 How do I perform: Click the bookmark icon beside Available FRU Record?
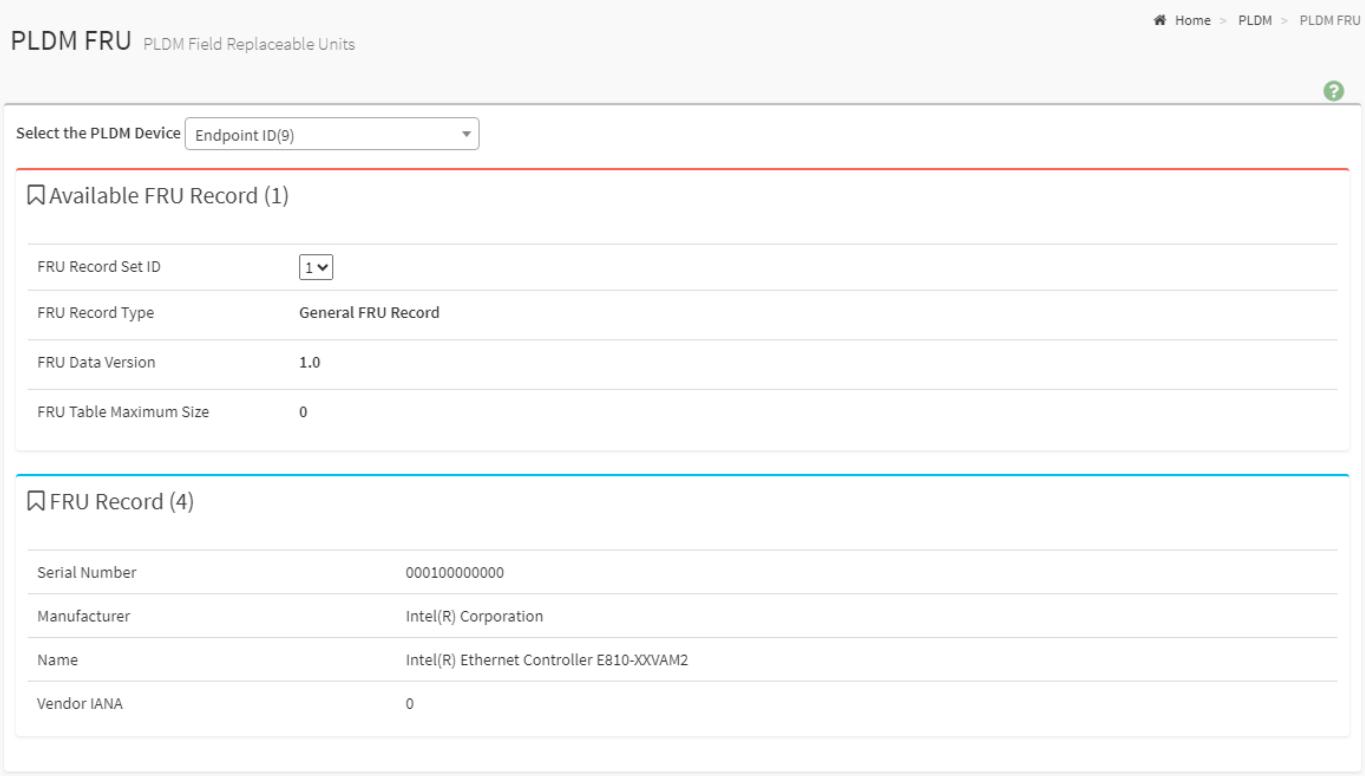point(35,197)
